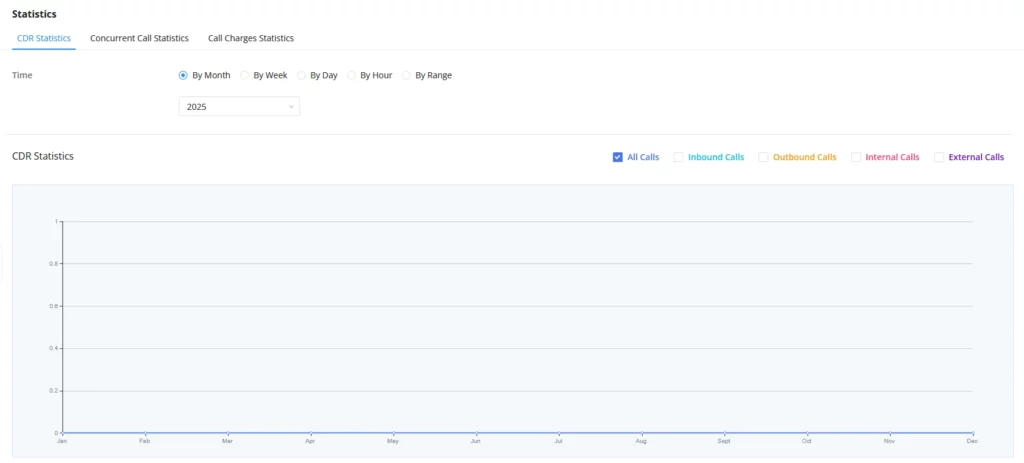Uncheck the All Calls checkbox
1024x463 pixels.
tap(617, 157)
